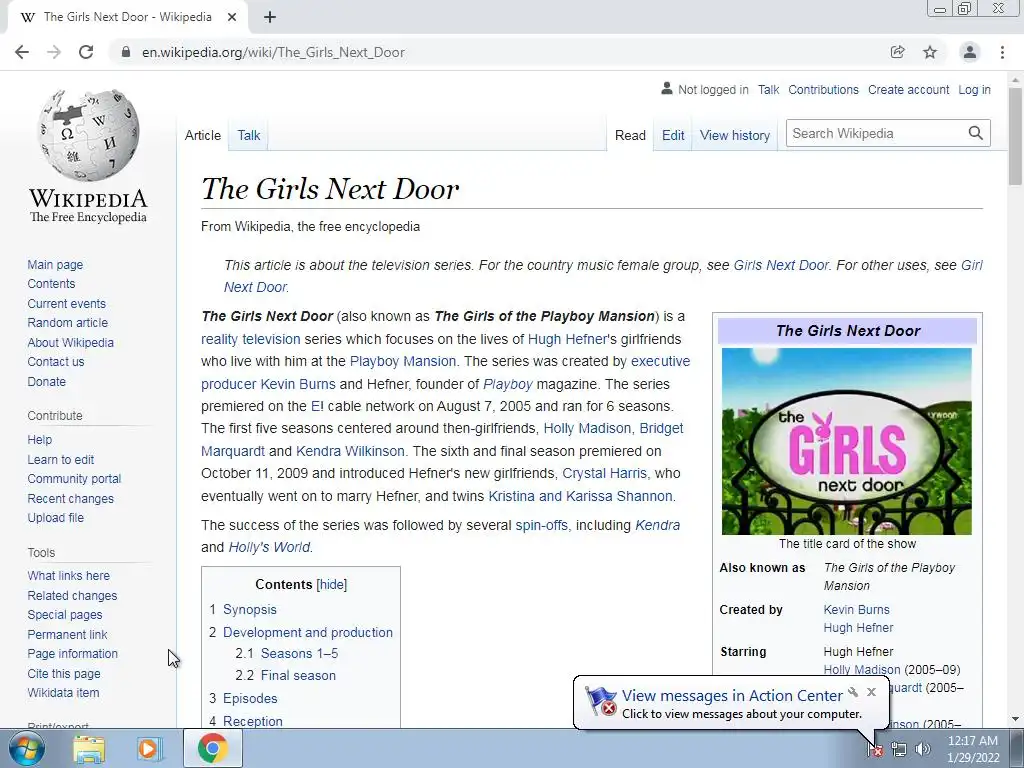Click the site lock icon in address bar
Screen dimensions: 1024x768
click(126, 52)
